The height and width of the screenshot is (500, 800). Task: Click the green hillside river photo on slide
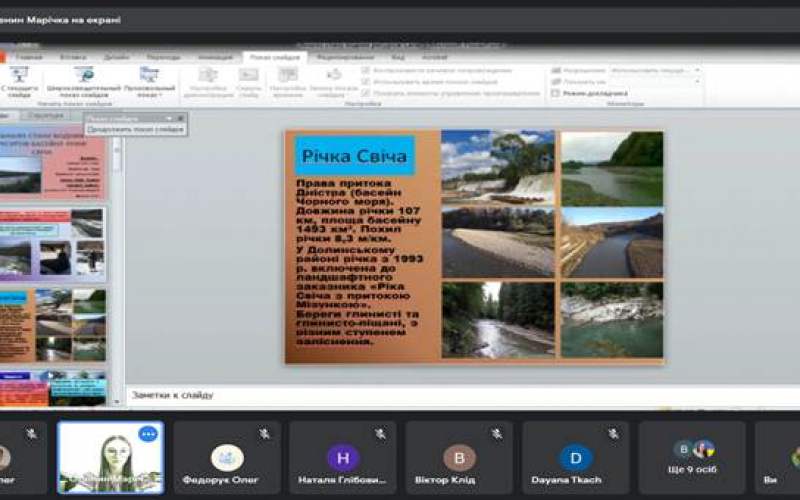(612, 169)
